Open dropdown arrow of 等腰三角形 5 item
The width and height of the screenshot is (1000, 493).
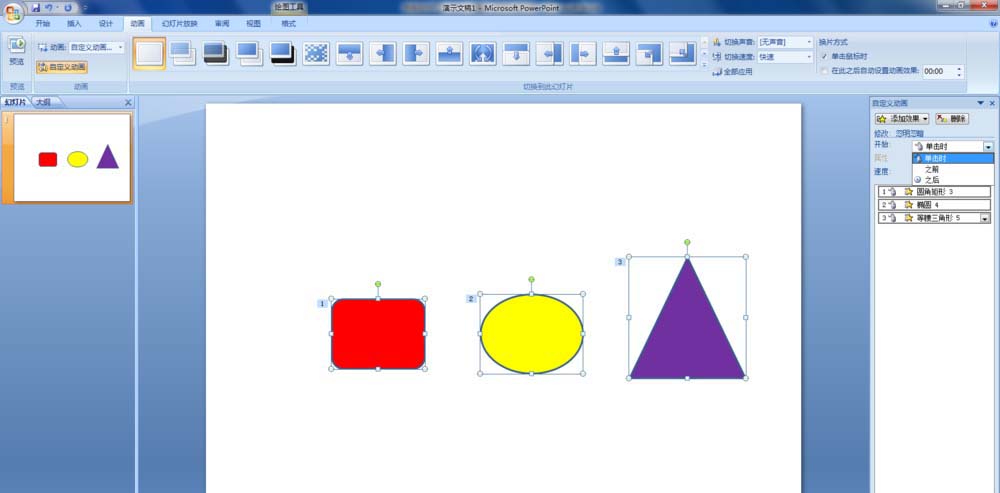pyautogui.click(x=985, y=218)
